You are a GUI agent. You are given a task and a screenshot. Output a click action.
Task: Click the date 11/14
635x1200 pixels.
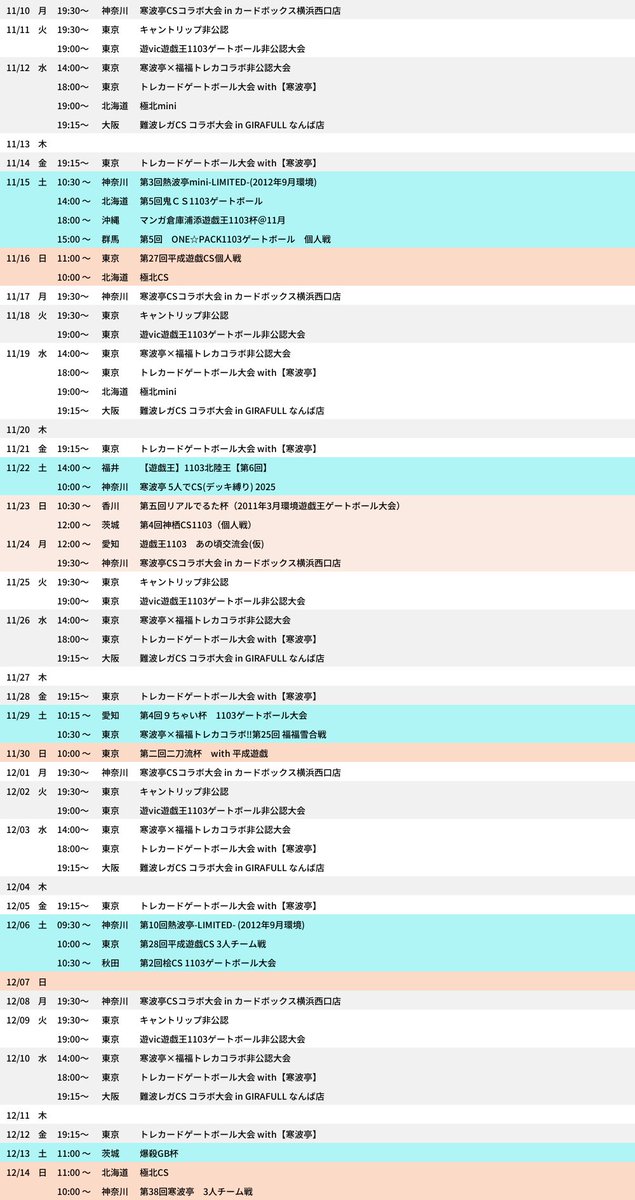[18, 162]
